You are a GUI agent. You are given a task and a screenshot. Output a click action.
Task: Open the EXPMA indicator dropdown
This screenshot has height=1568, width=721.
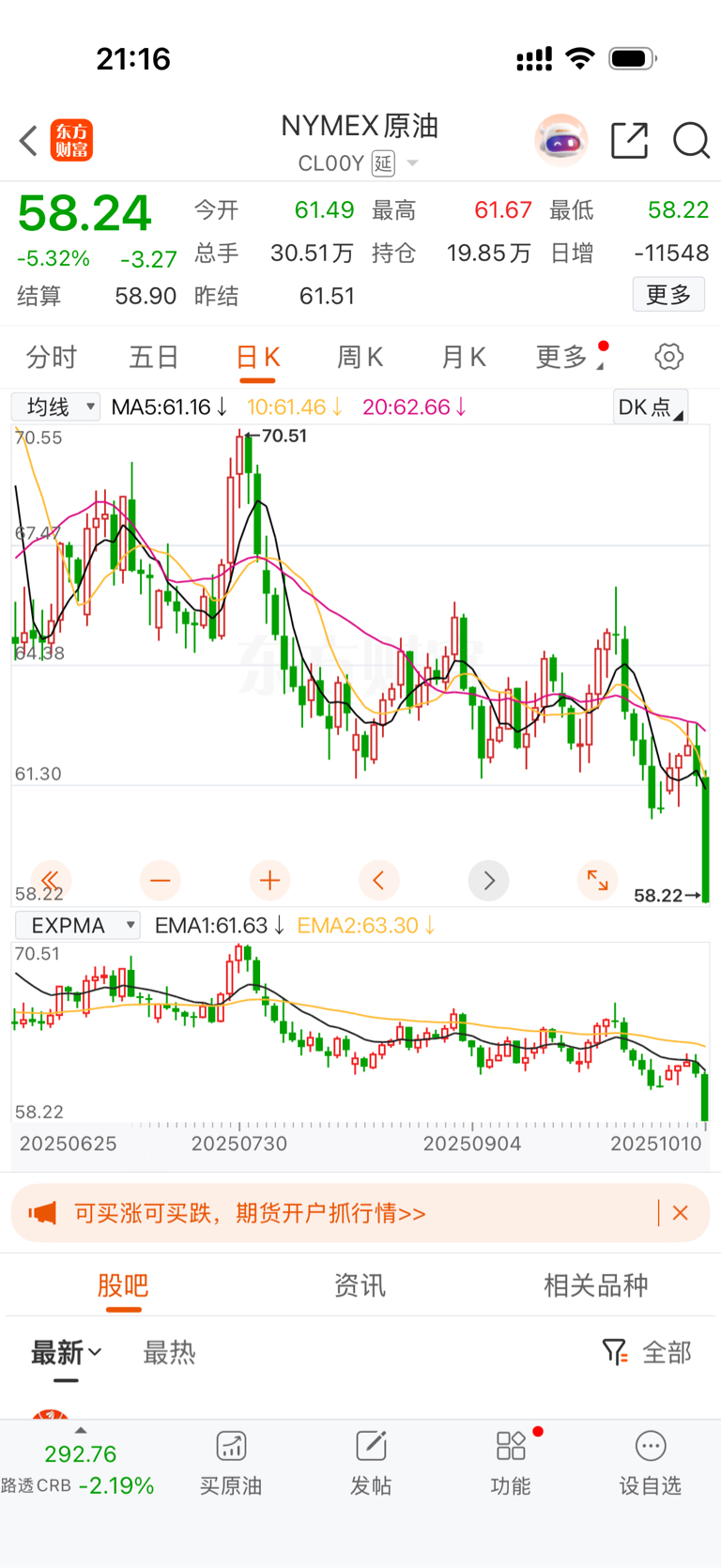[78, 925]
